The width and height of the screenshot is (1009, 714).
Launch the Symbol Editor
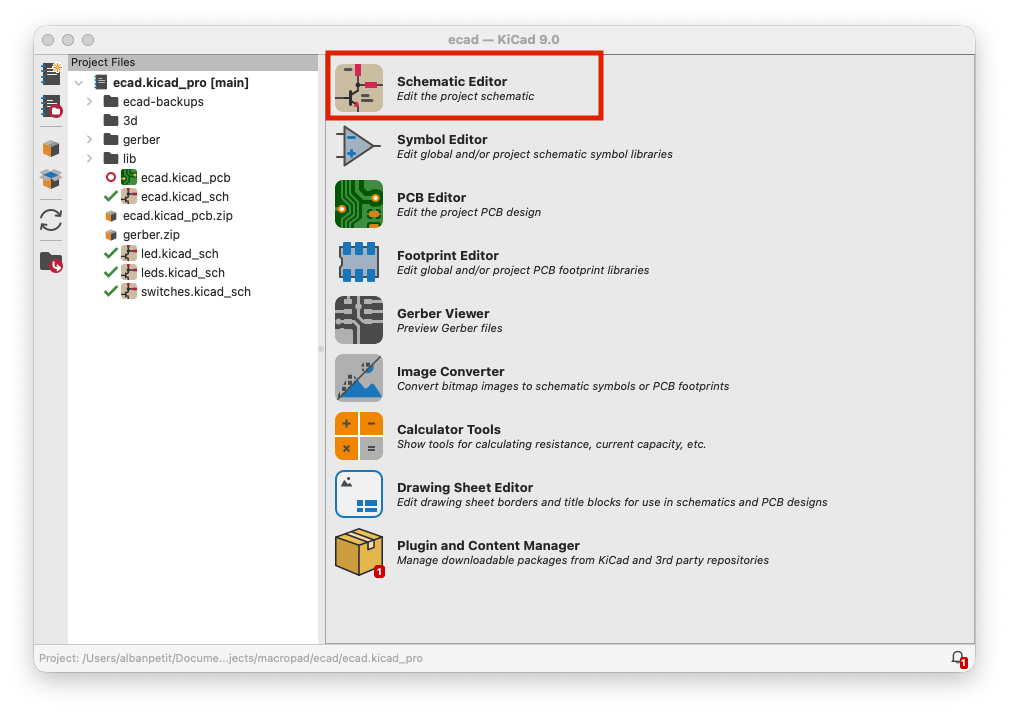[358, 147]
